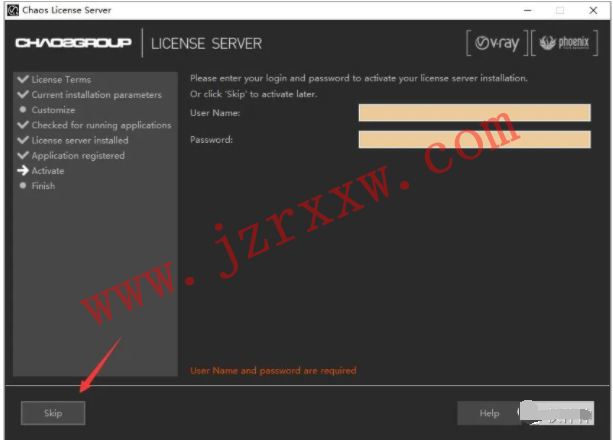Click the LICENSE SERVER heading text
The width and height of the screenshot is (613, 440).
pyautogui.click(x=206, y=44)
